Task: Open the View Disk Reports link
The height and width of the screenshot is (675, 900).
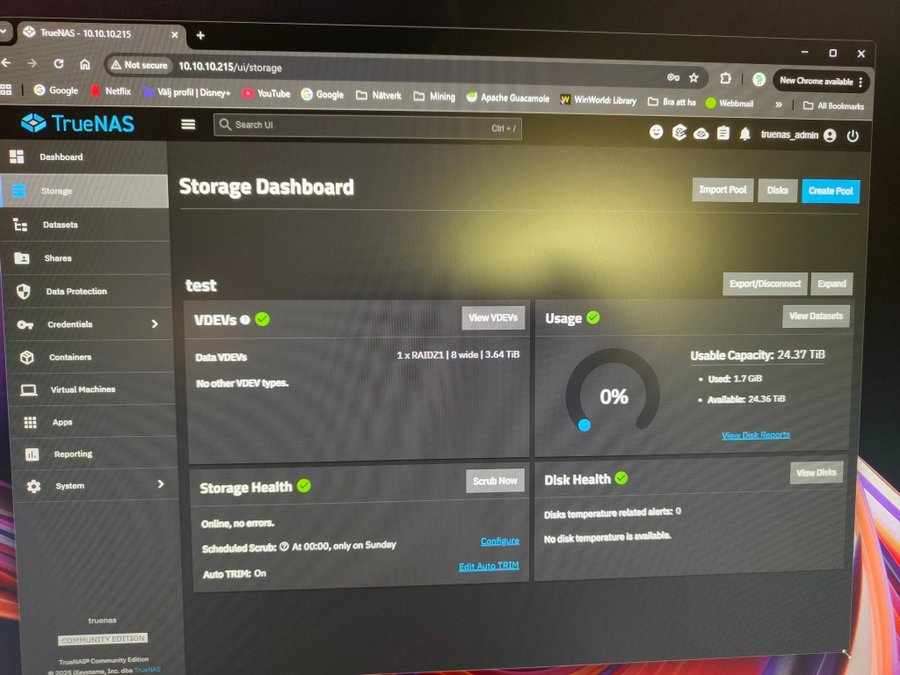Action: tap(755, 435)
